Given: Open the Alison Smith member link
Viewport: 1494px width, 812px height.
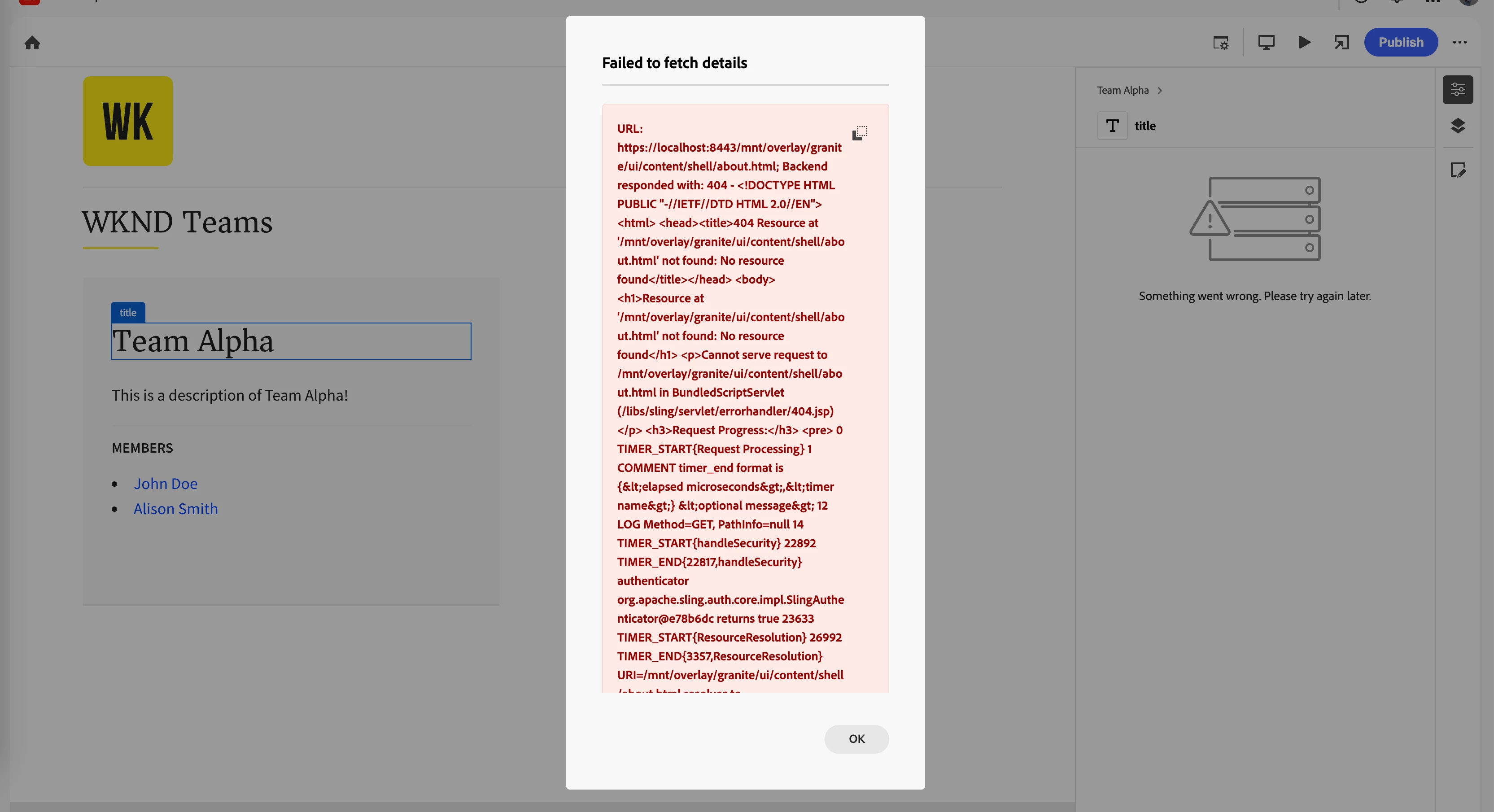Looking at the screenshot, I should tap(176, 509).
